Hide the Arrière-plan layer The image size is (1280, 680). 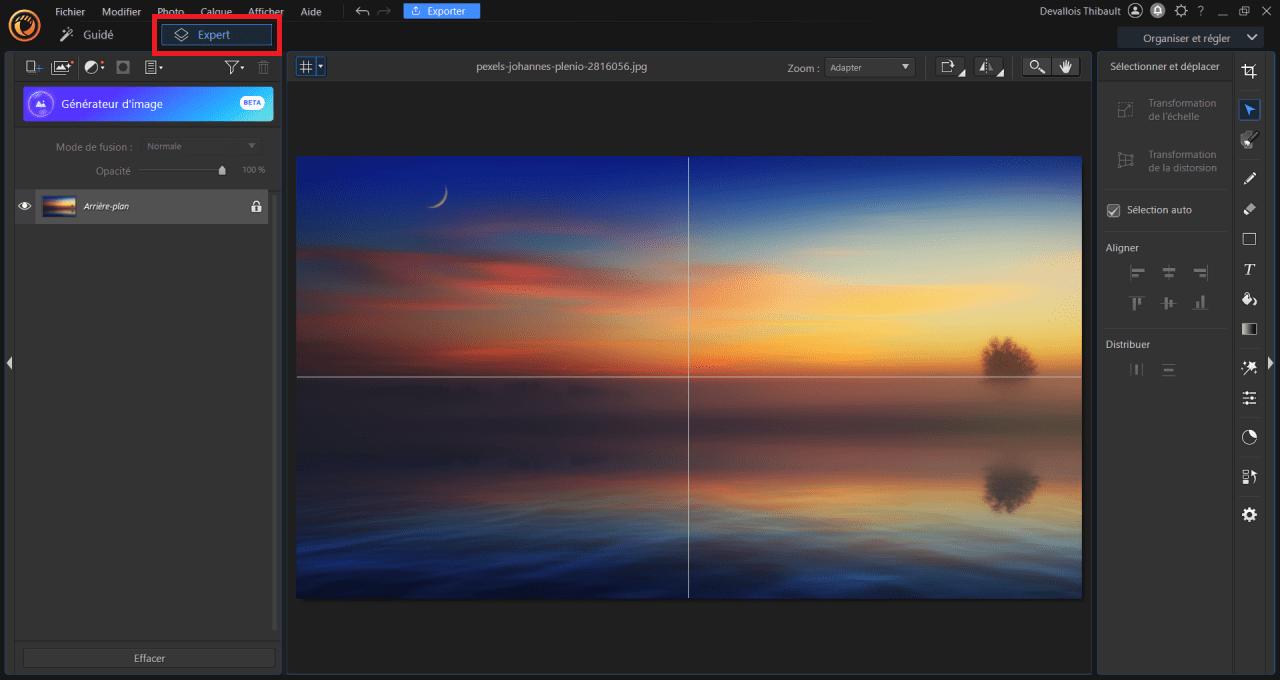pyautogui.click(x=25, y=207)
